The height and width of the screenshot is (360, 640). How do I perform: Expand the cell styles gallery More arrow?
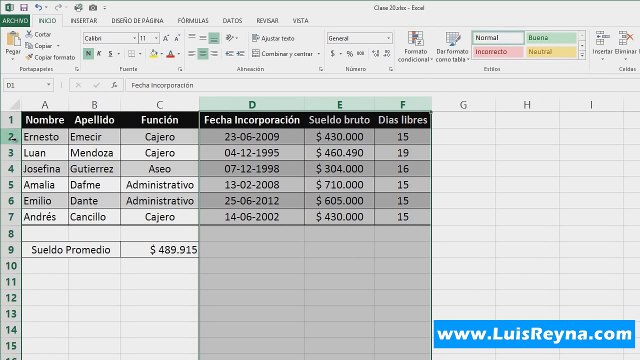click(x=582, y=56)
